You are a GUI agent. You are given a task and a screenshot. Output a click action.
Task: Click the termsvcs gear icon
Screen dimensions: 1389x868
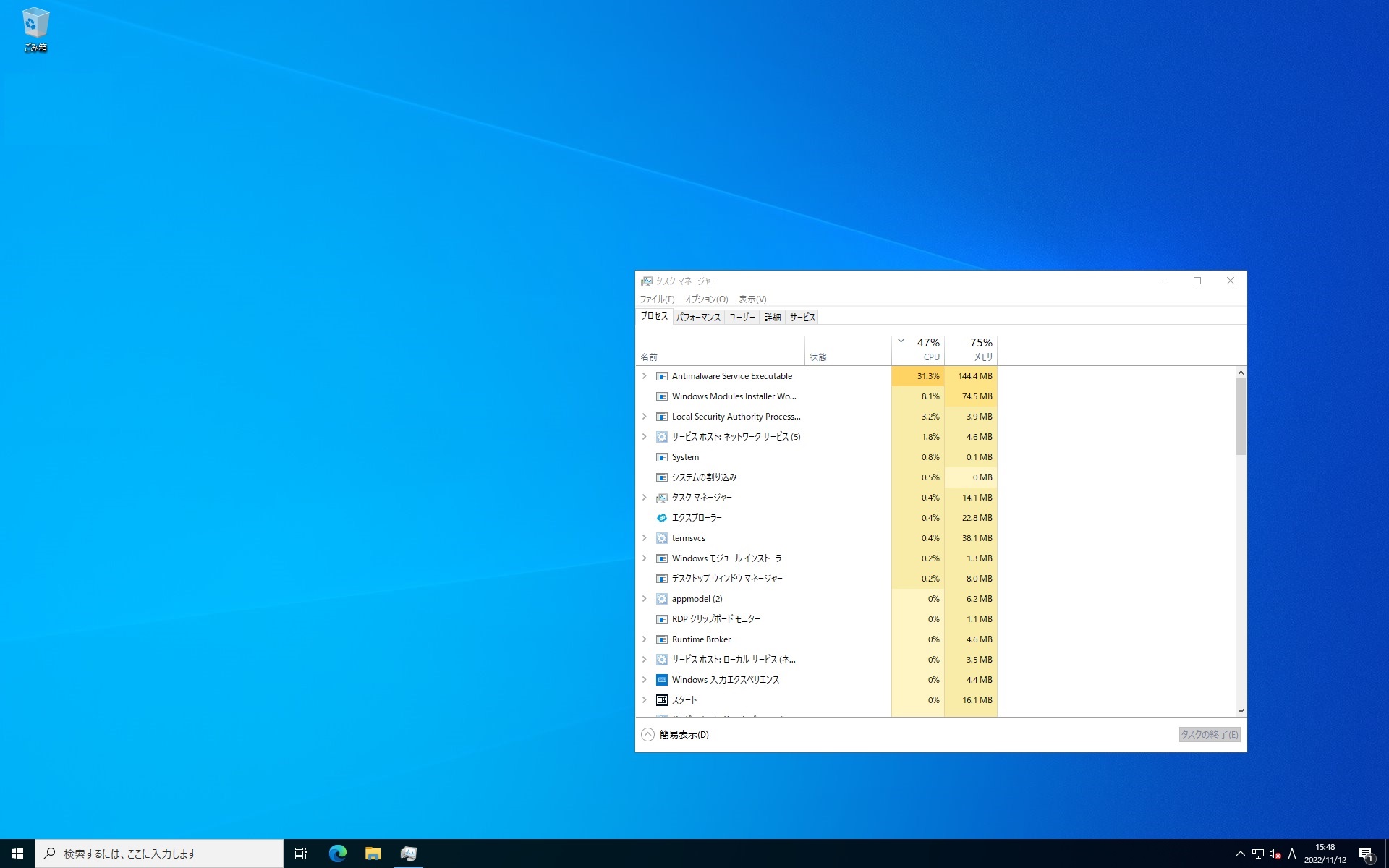661,538
